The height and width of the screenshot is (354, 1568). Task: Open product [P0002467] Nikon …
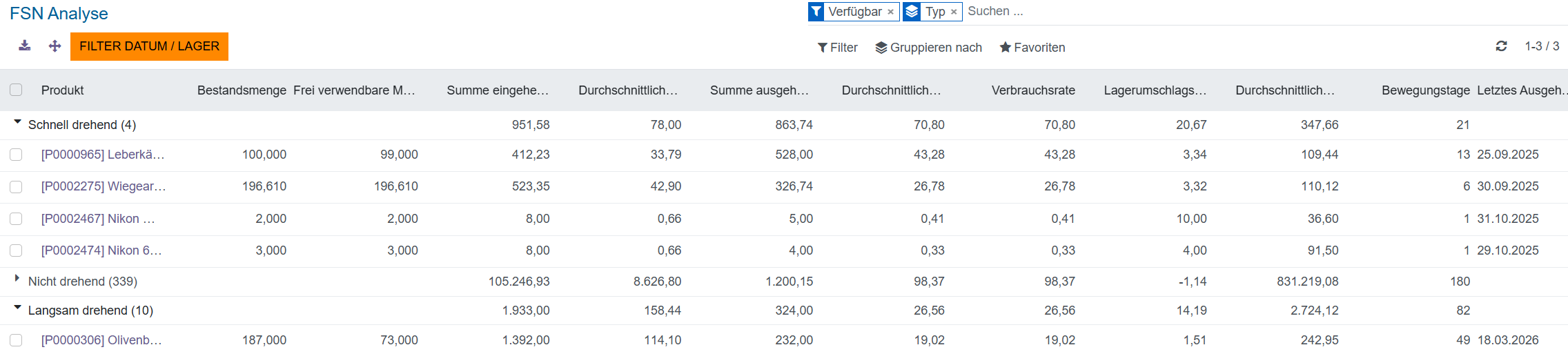point(98,219)
